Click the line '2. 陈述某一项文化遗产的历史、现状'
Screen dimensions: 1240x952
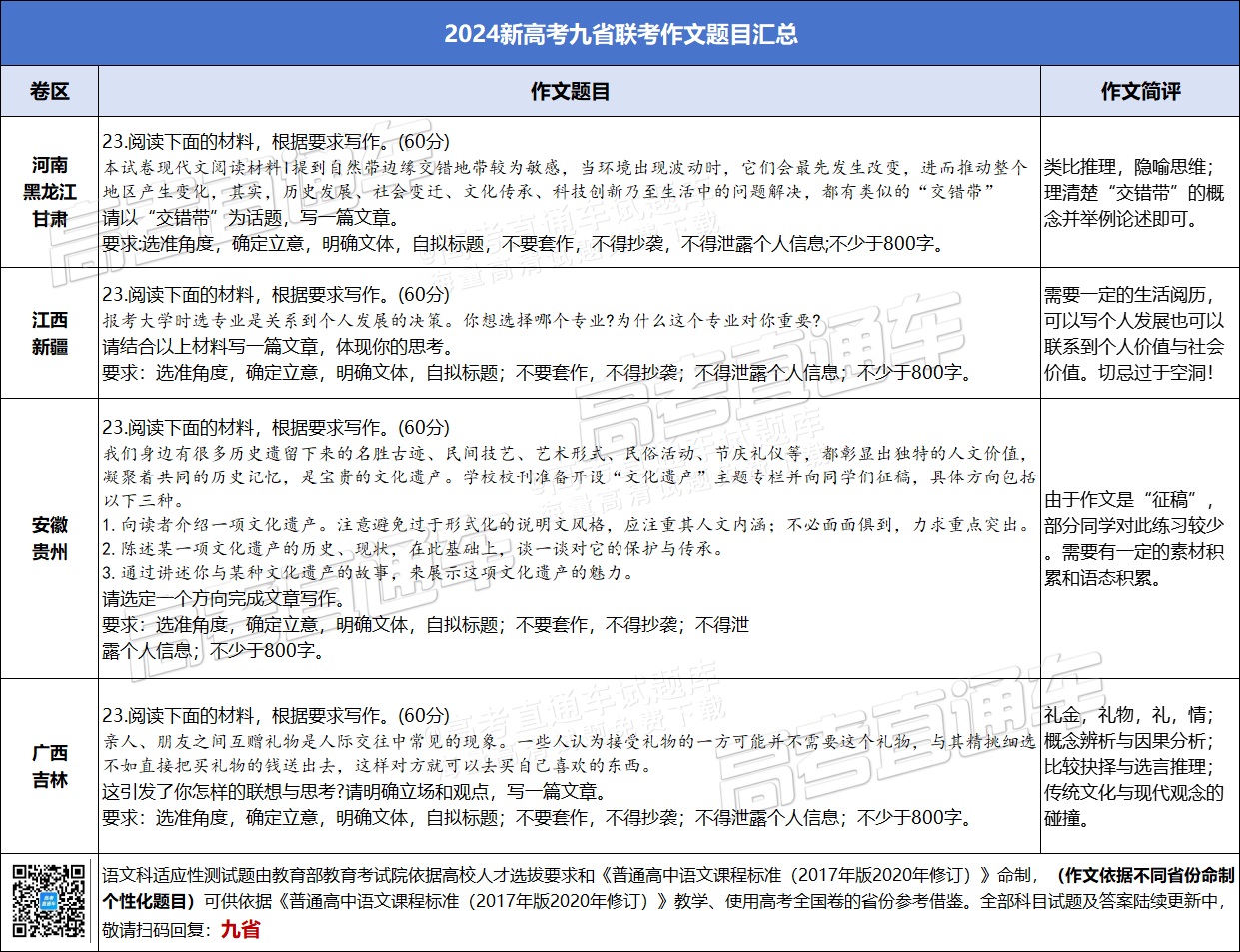(x=250, y=549)
